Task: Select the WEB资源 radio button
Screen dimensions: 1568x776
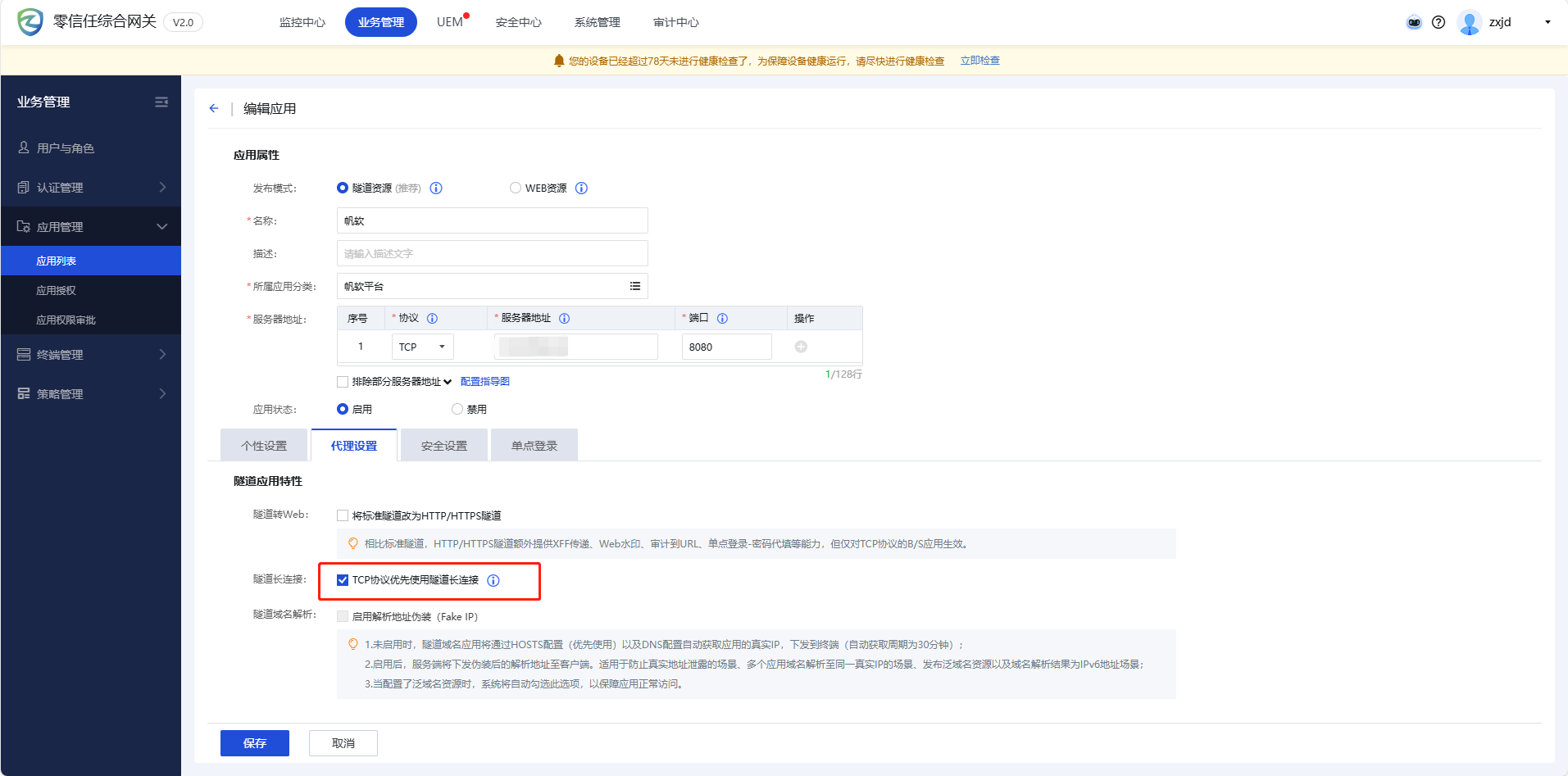Action: pyautogui.click(x=516, y=188)
